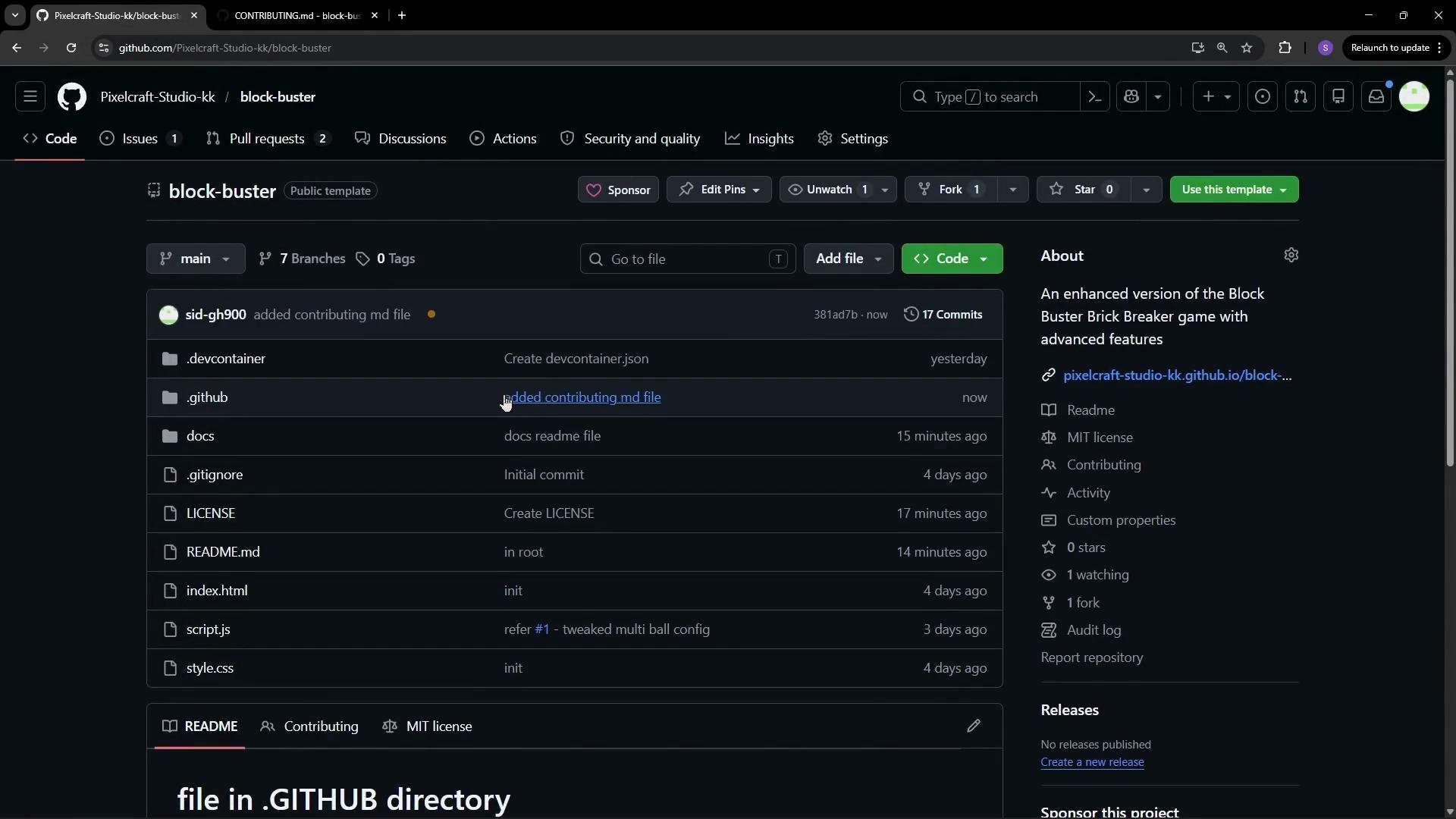Reload the page
This screenshot has width=1456, height=819.
click(x=71, y=48)
